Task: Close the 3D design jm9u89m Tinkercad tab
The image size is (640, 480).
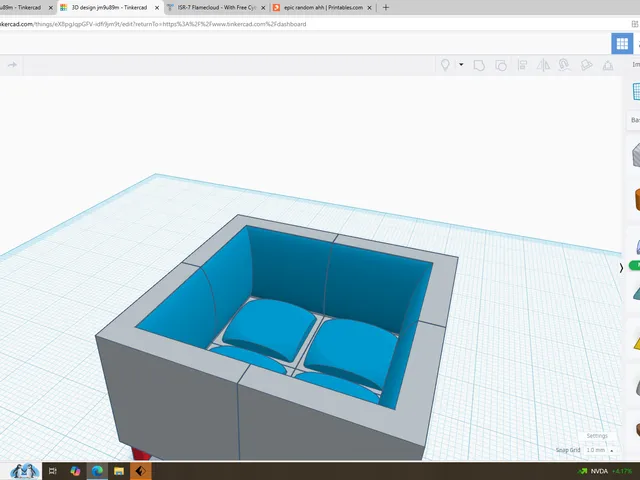Action: (157, 8)
